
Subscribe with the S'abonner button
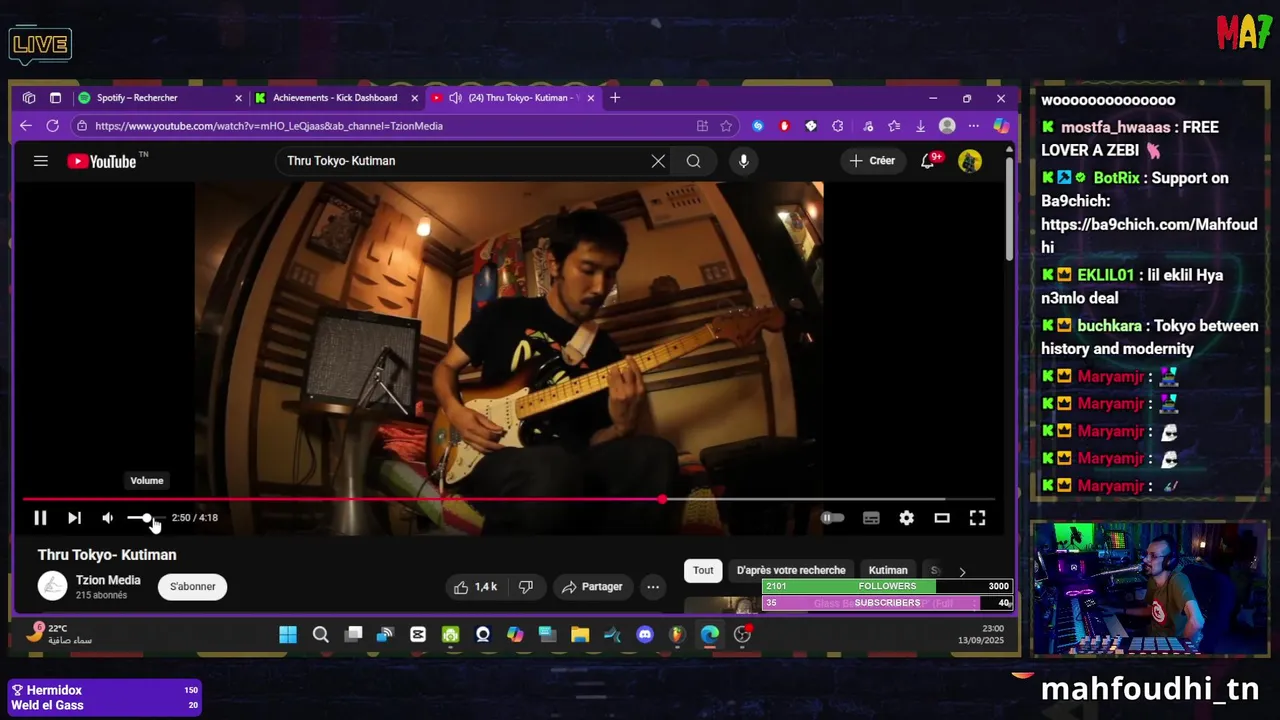(193, 587)
